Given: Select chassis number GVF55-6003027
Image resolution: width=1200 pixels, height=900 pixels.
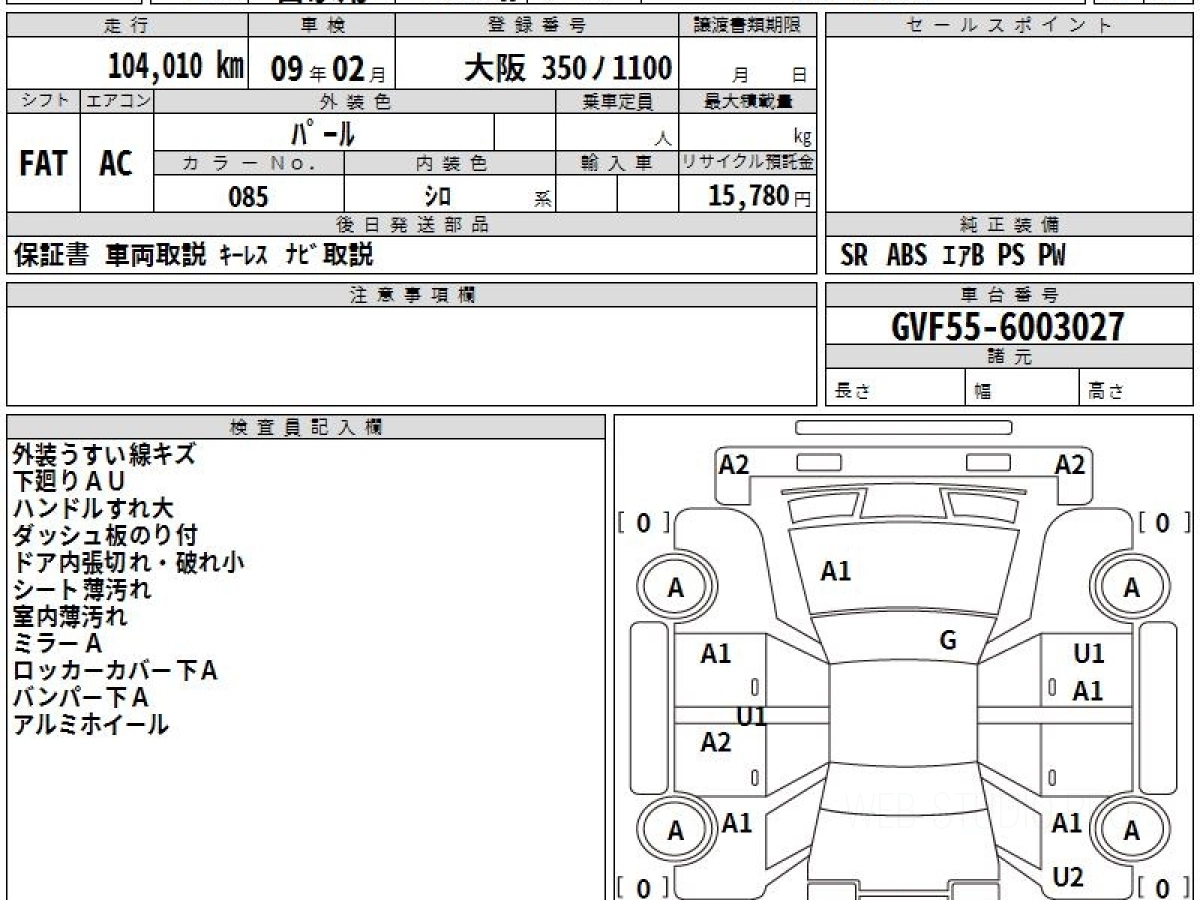Looking at the screenshot, I should (1007, 326).
